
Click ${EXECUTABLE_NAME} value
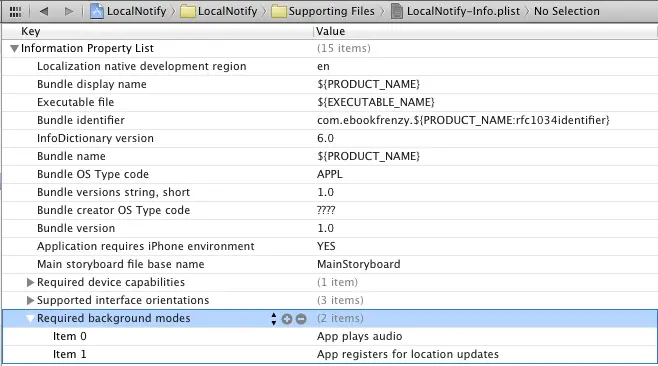[x=376, y=102]
